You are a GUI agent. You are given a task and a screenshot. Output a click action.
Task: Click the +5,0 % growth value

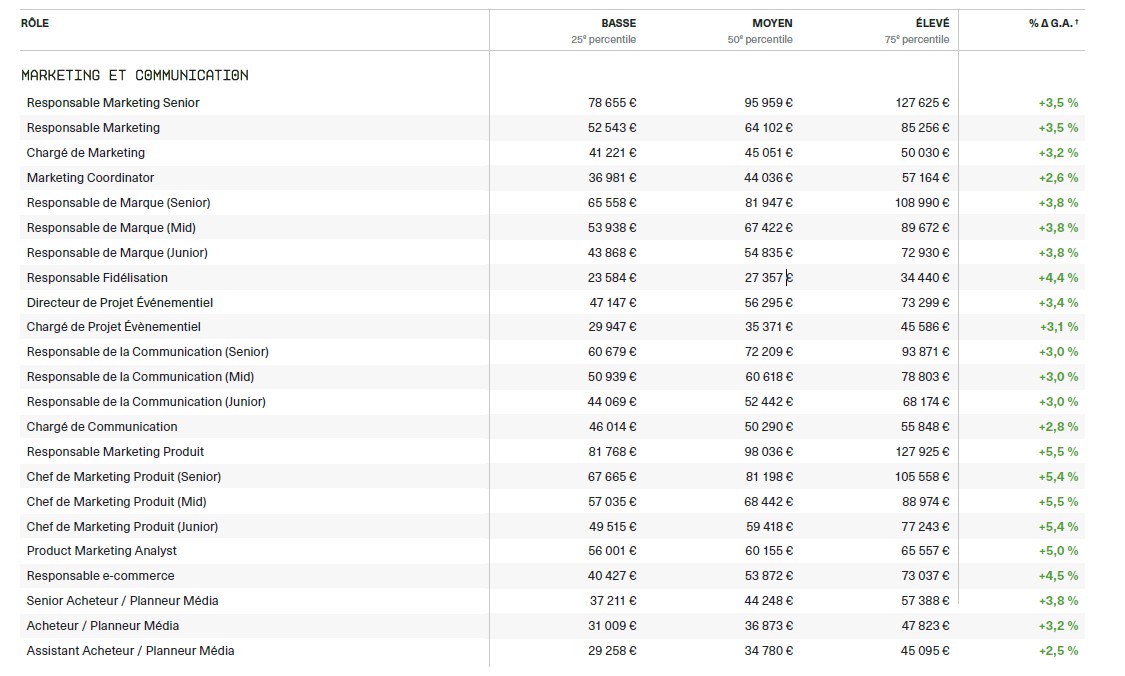pyautogui.click(x=1058, y=551)
